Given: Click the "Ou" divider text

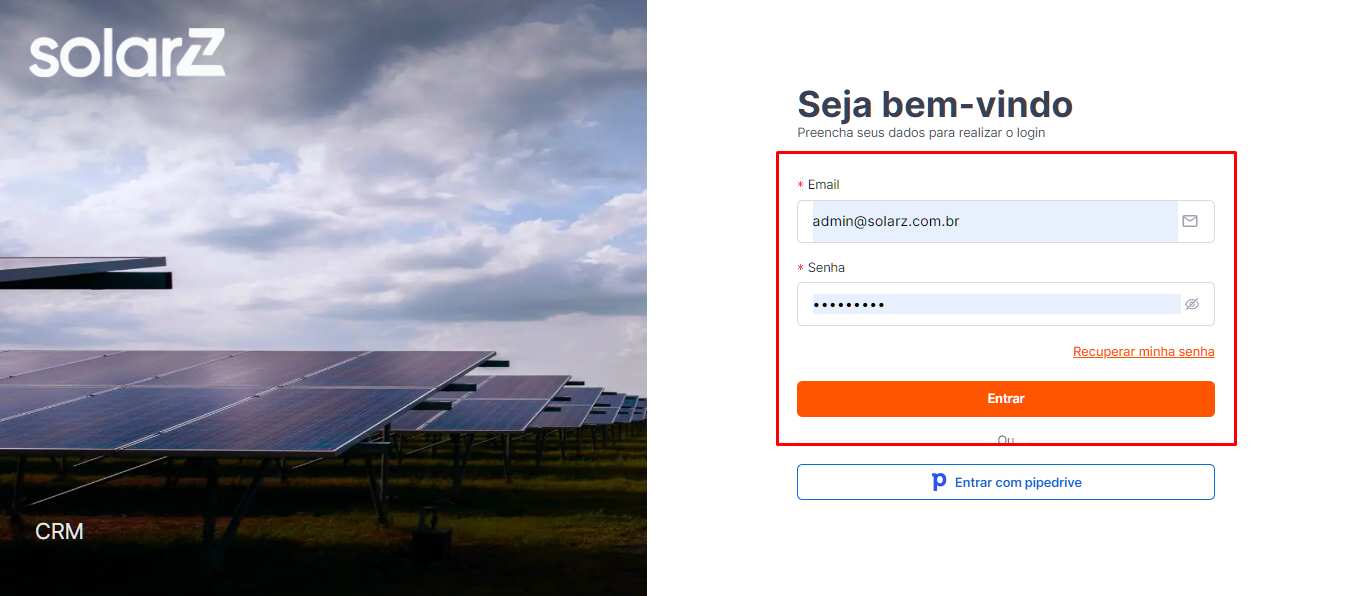Looking at the screenshot, I should tap(1005, 438).
